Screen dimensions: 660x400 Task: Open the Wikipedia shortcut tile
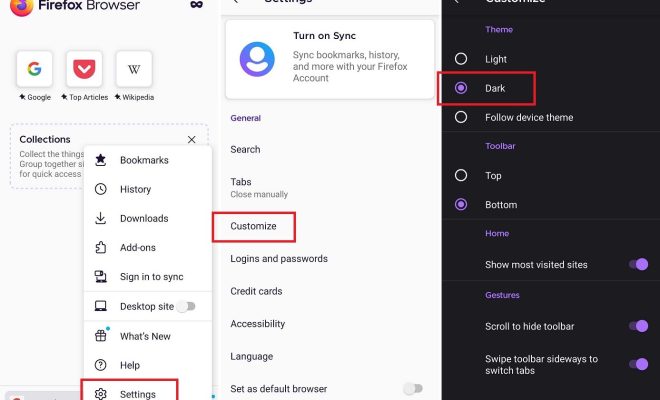pyautogui.click(x=134, y=68)
